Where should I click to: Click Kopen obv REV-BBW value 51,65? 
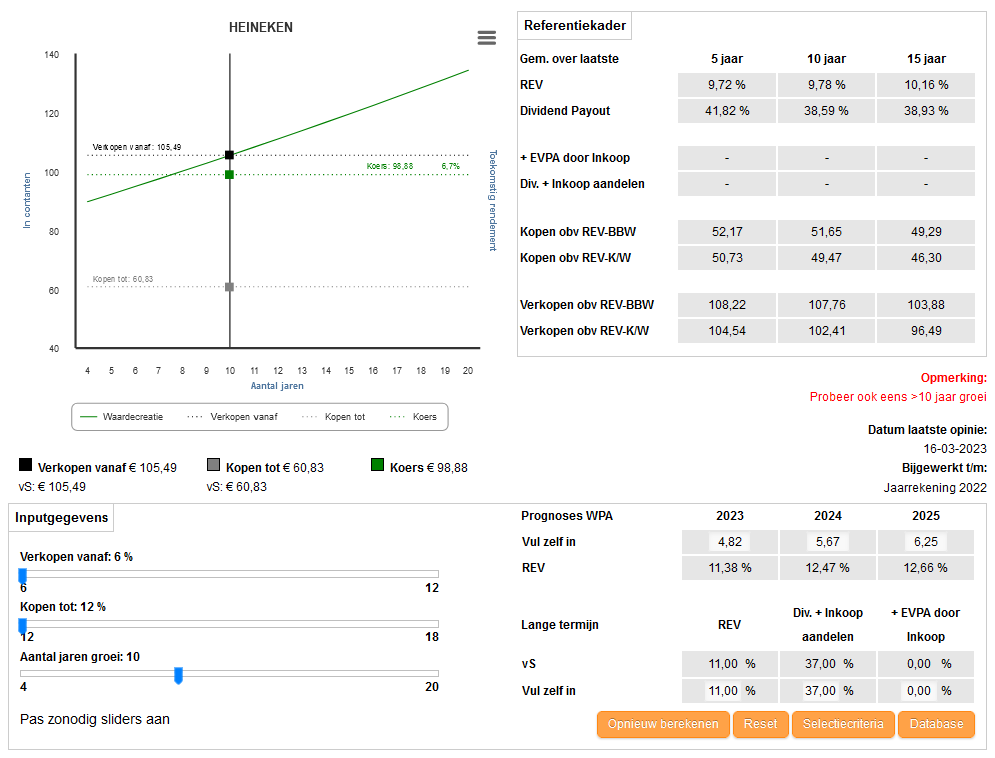pos(827,232)
